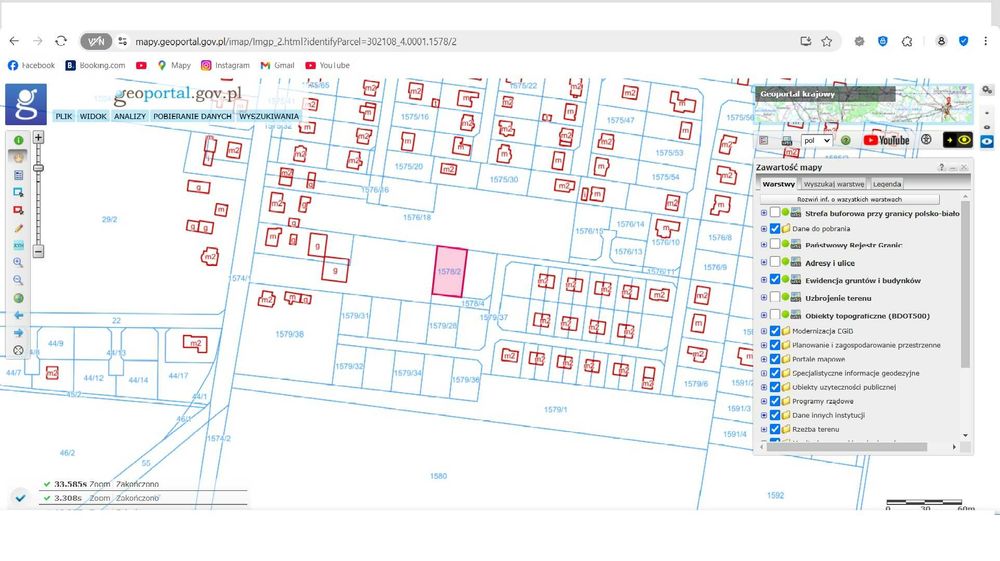This screenshot has width=1000, height=561.
Task: Uncheck Planowanie i zagospodarowanie przestrzenne checkbox
Action: coord(775,345)
